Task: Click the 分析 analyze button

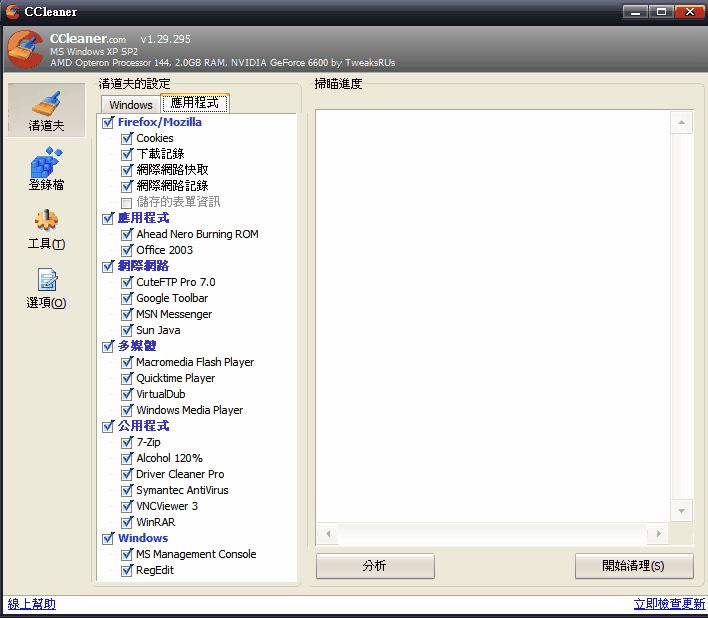Action: click(x=375, y=566)
